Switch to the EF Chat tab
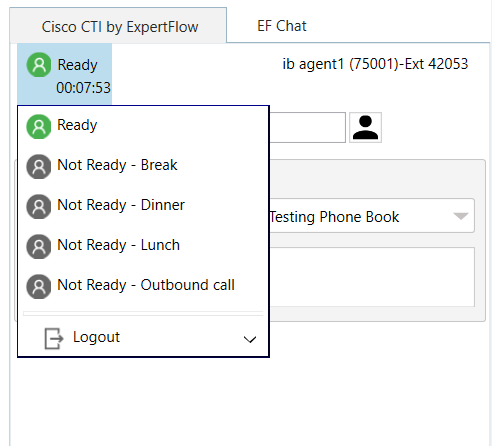492x446 pixels. point(282,26)
